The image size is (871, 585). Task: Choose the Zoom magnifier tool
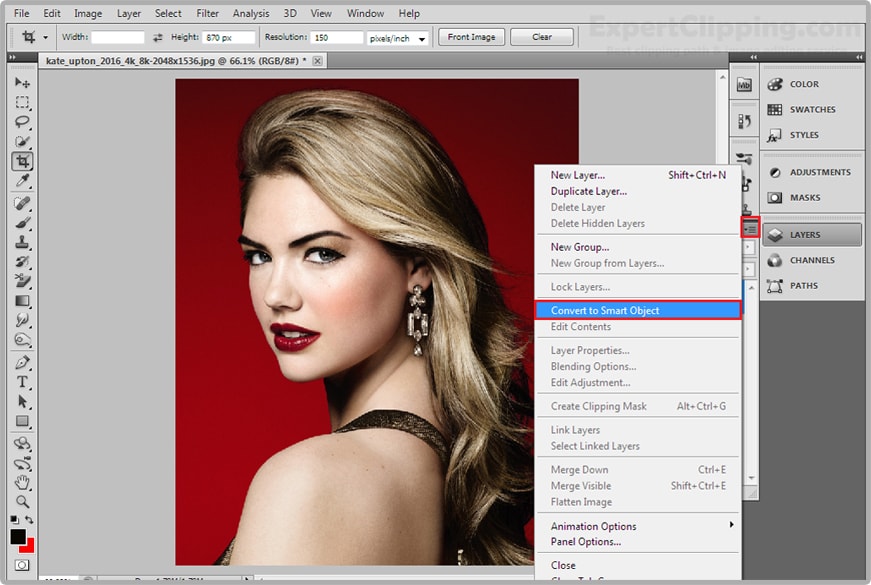coord(22,501)
